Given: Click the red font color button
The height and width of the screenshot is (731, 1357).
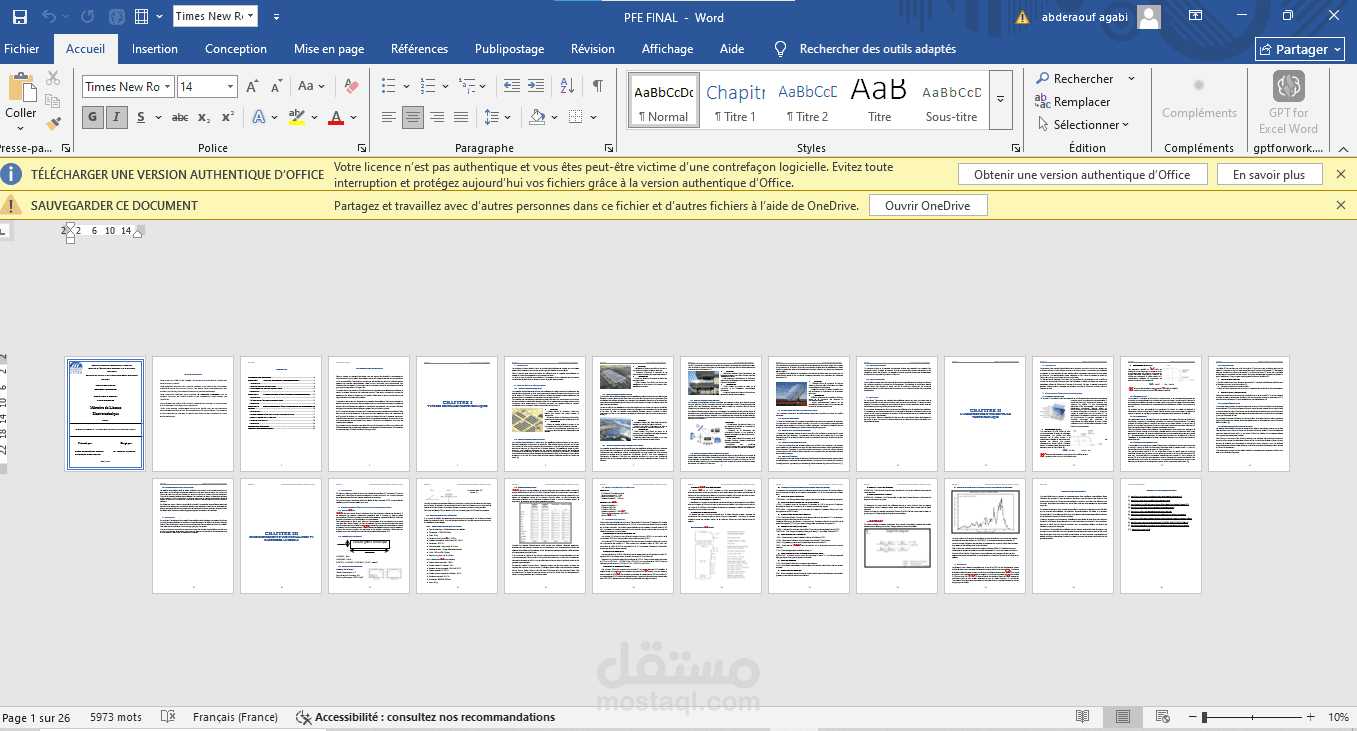Looking at the screenshot, I should click(x=335, y=117).
